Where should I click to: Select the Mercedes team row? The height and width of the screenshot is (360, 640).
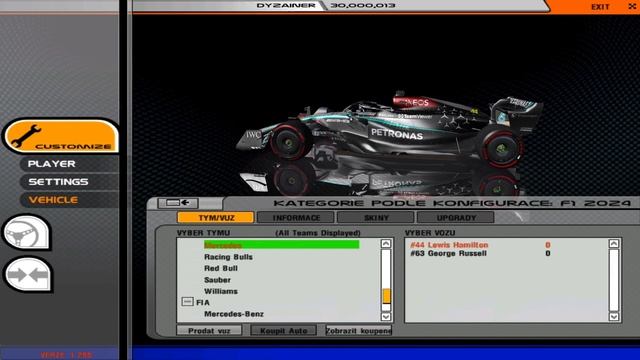(282, 245)
